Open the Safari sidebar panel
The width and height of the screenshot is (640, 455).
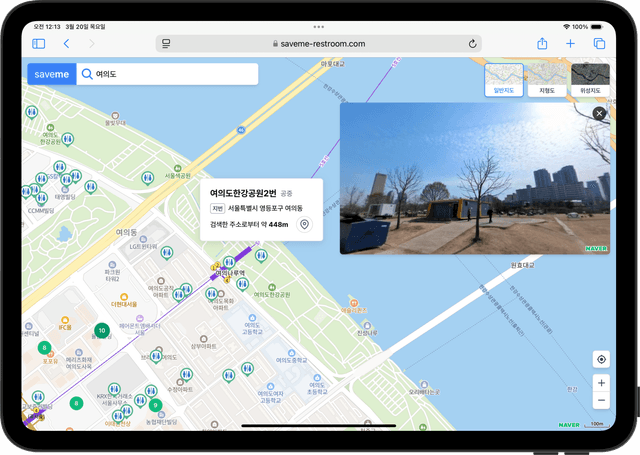coord(39,44)
